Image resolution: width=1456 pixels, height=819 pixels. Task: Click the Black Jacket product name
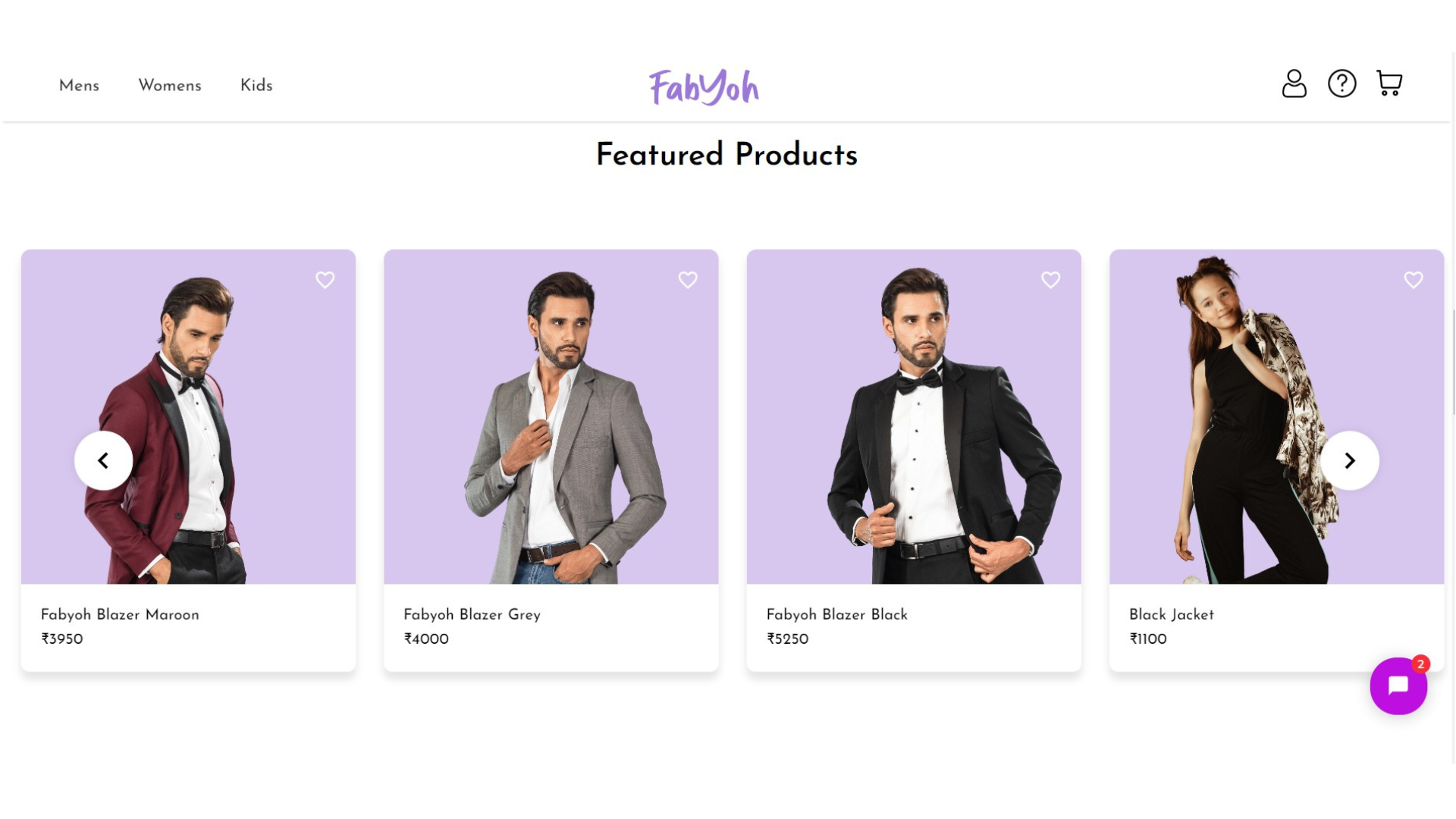coord(1171,615)
